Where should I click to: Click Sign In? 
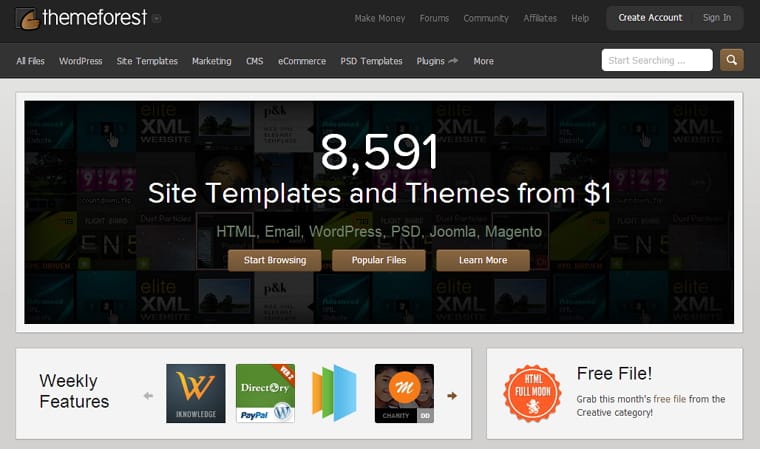717,18
